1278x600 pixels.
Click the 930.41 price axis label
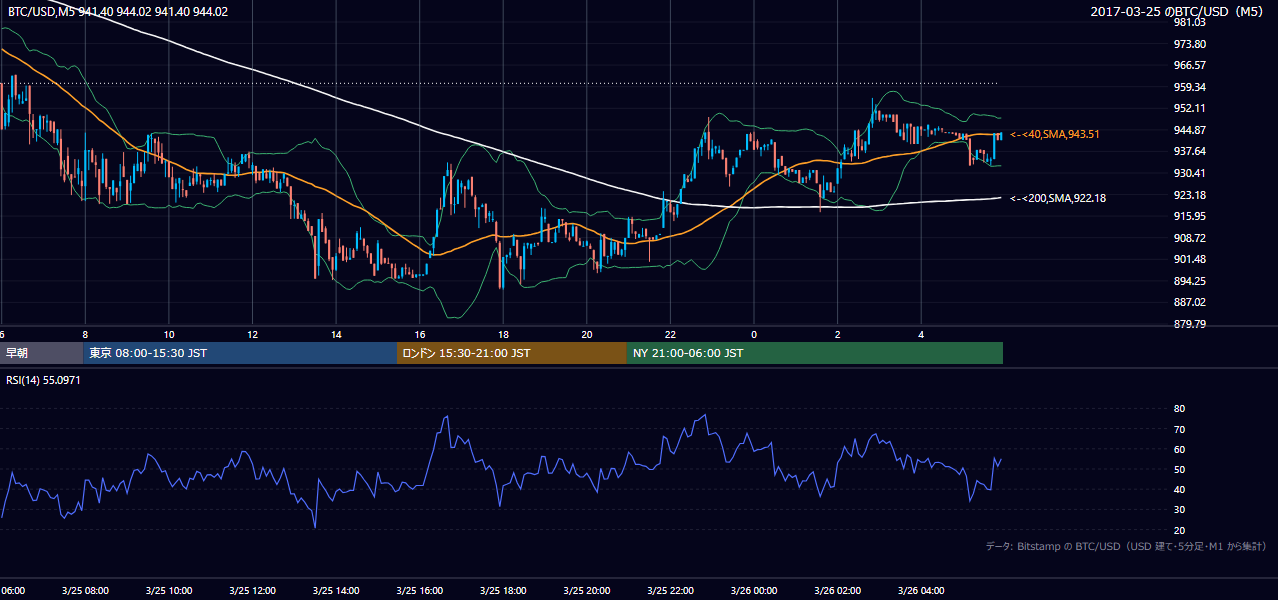pos(1189,173)
